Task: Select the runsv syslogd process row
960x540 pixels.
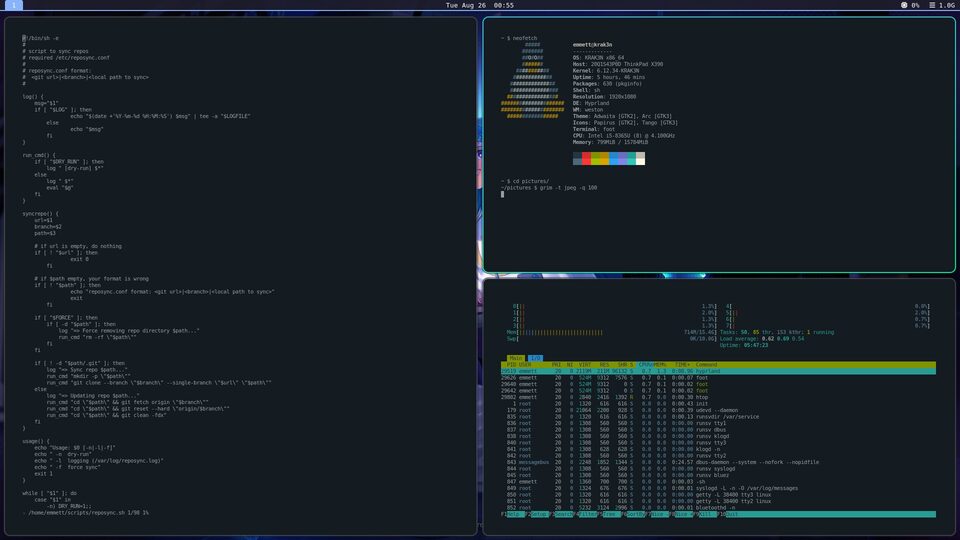Action: [x=718, y=469]
